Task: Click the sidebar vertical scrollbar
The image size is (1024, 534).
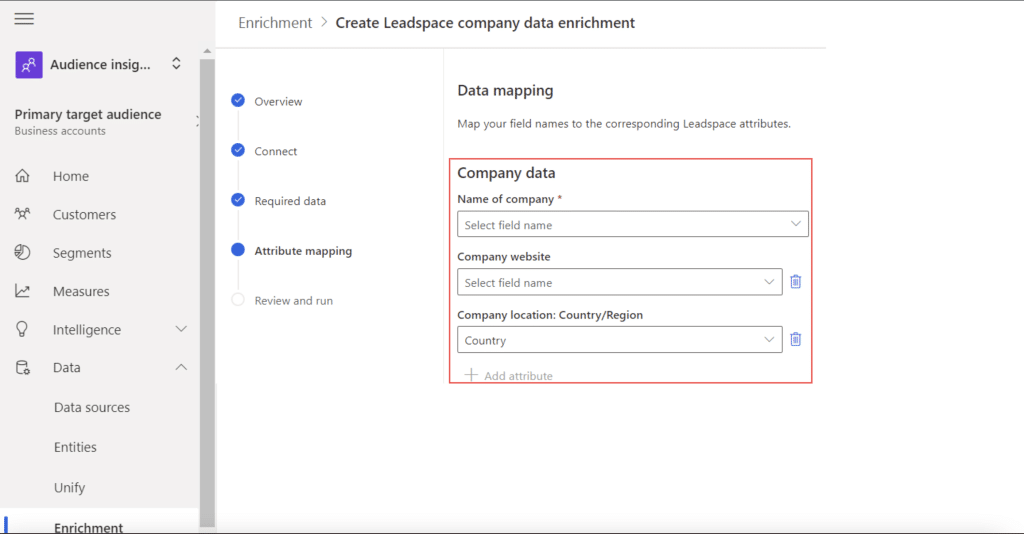Action: [x=207, y=292]
